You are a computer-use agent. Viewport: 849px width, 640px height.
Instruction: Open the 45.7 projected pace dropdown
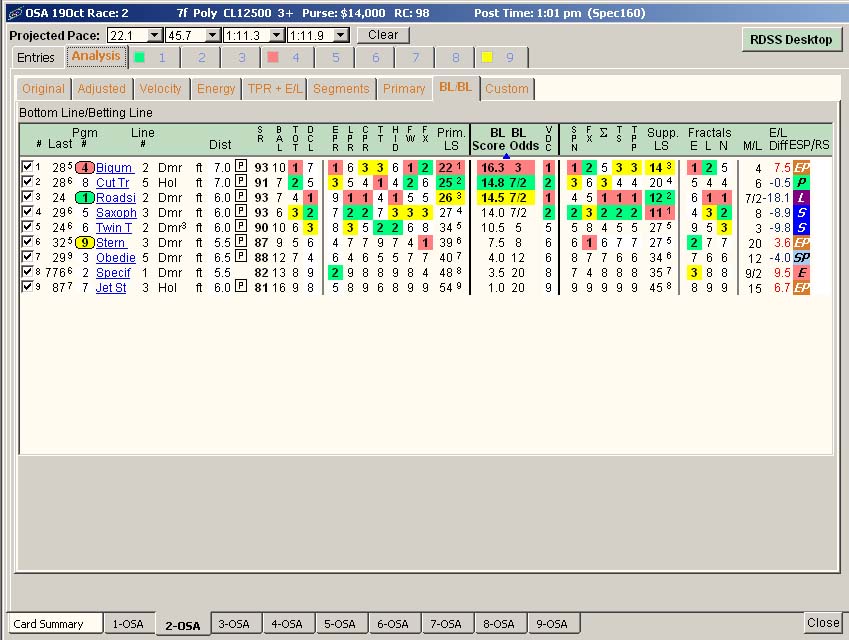tap(213, 35)
